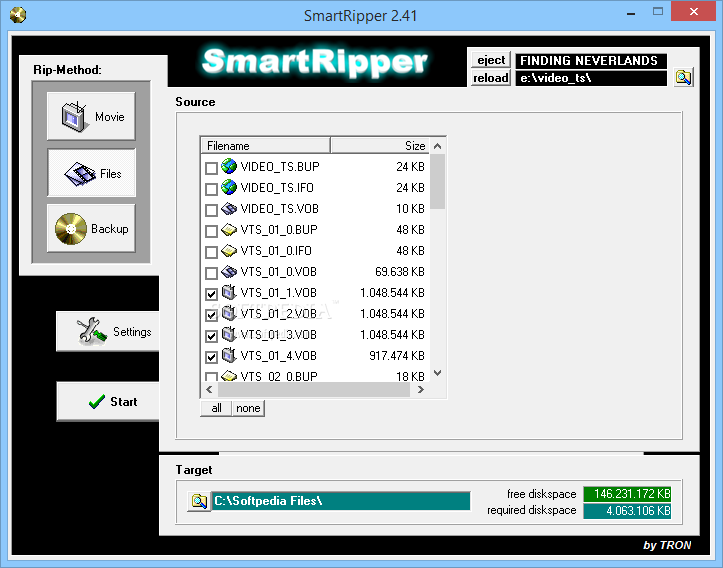This screenshot has height=568, width=723.
Task: Click the horizontal scroll right arrow
Action: (420, 390)
